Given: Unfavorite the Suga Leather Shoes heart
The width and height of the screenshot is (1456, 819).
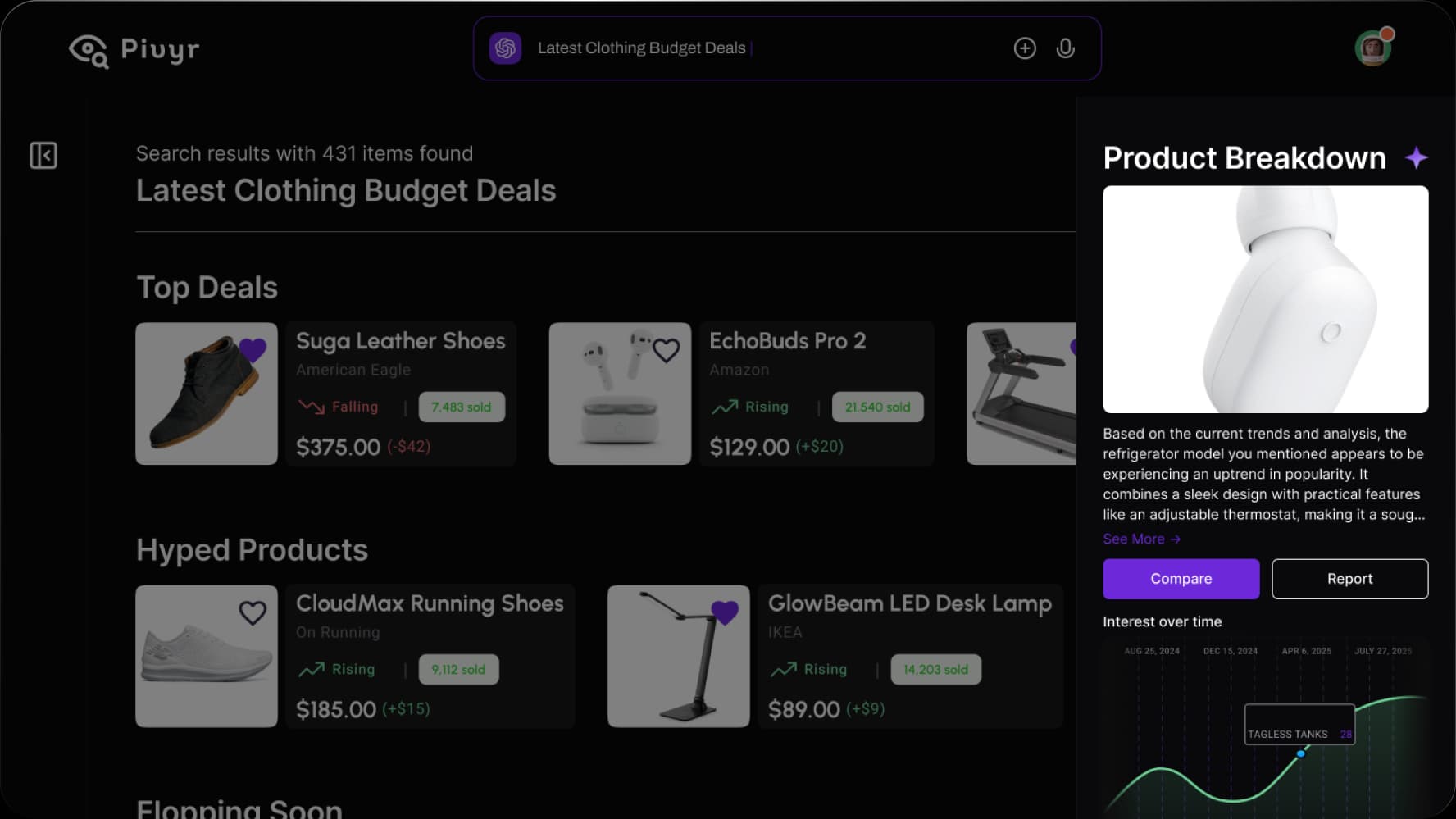Looking at the screenshot, I should click(253, 350).
